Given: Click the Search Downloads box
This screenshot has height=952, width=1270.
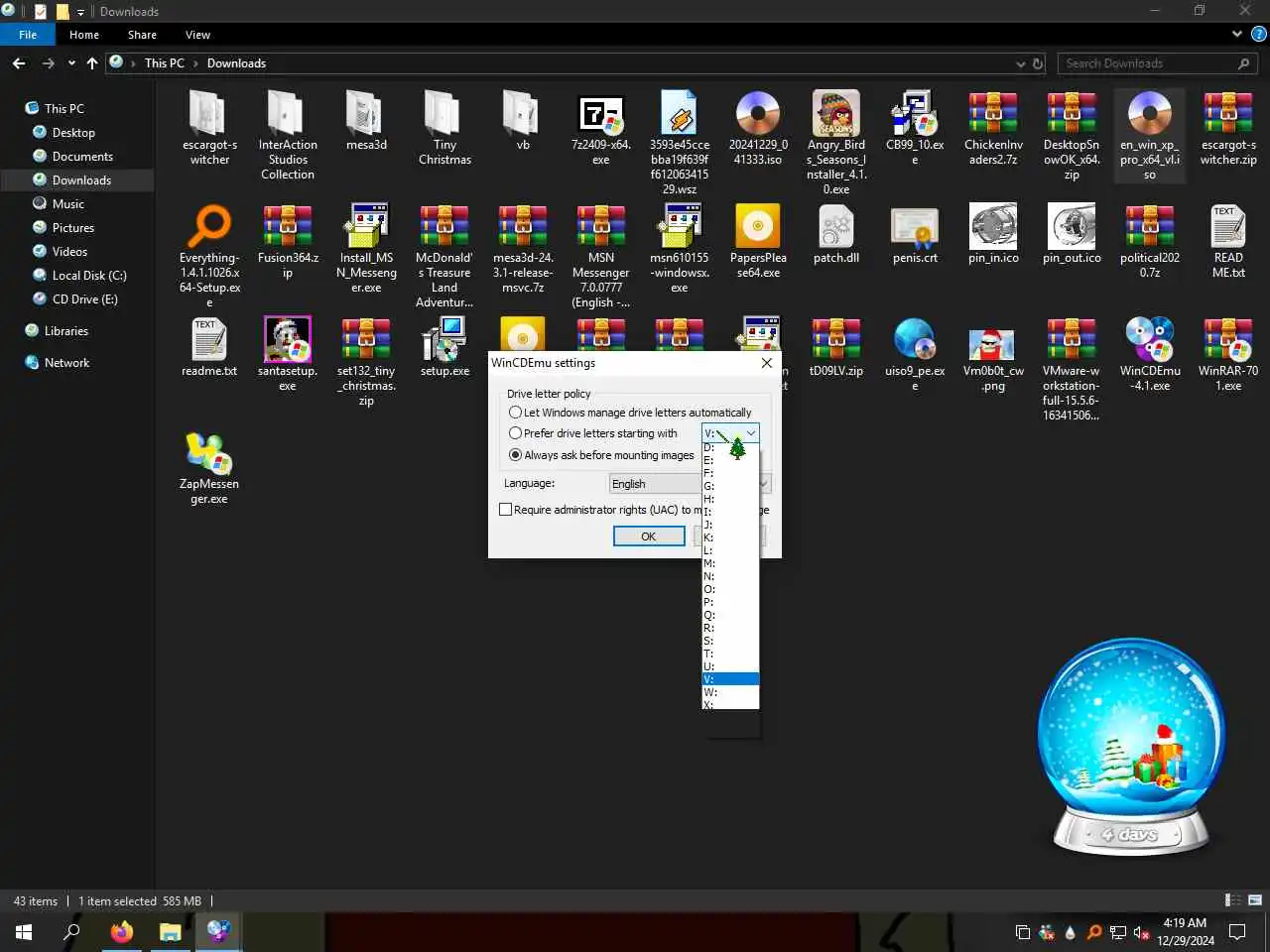Looking at the screenshot, I should point(1157,63).
